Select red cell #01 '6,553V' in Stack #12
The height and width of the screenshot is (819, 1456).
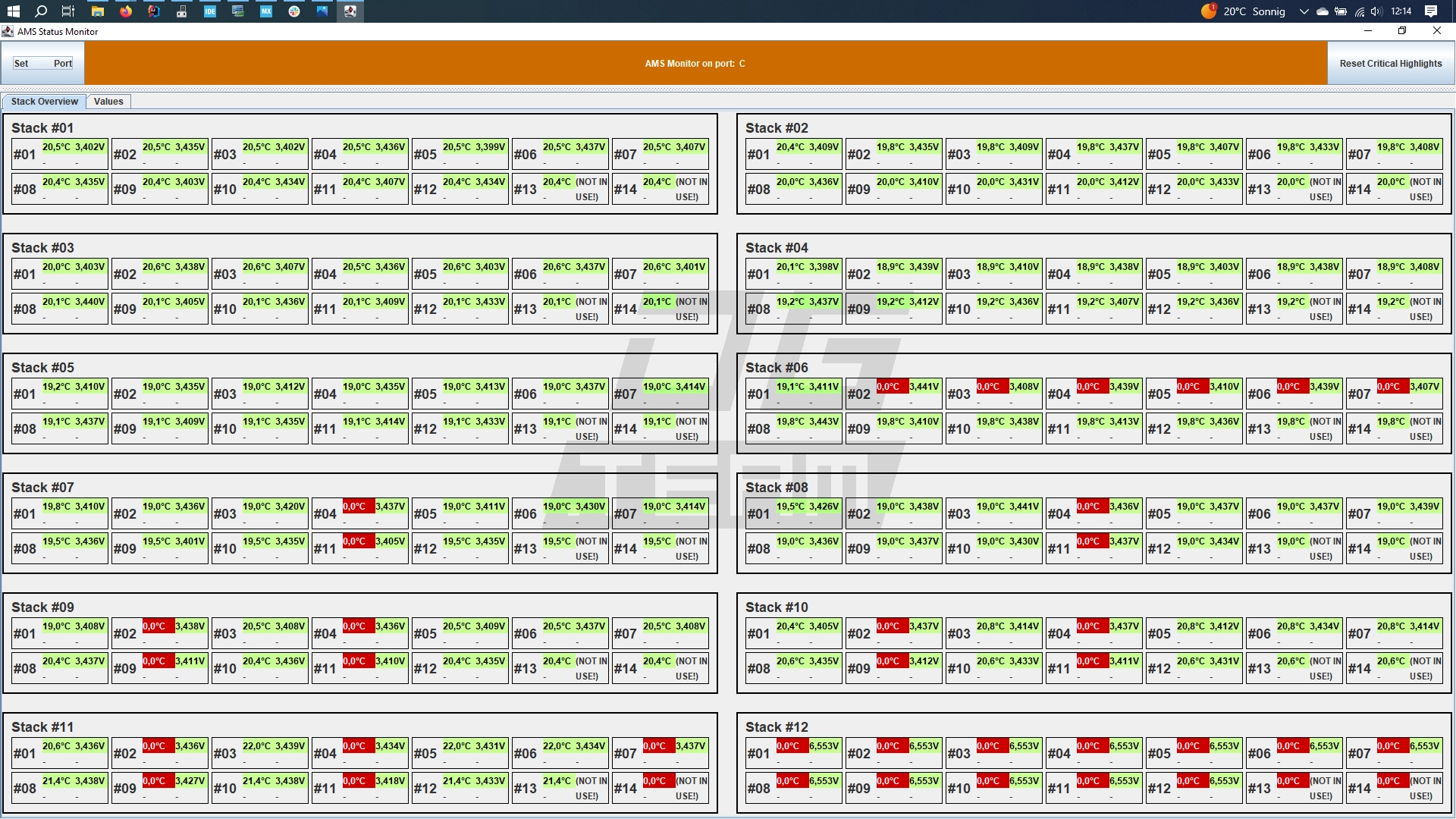pyautogui.click(x=794, y=753)
